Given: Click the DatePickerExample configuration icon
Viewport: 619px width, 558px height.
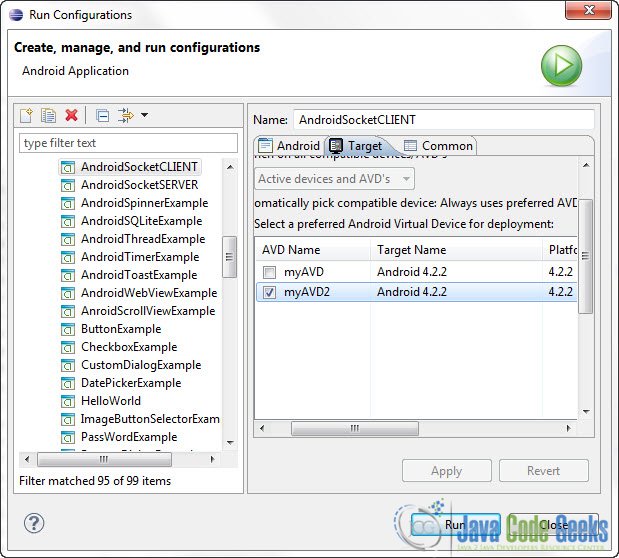Looking at the screenshot, I should point(68,383).
